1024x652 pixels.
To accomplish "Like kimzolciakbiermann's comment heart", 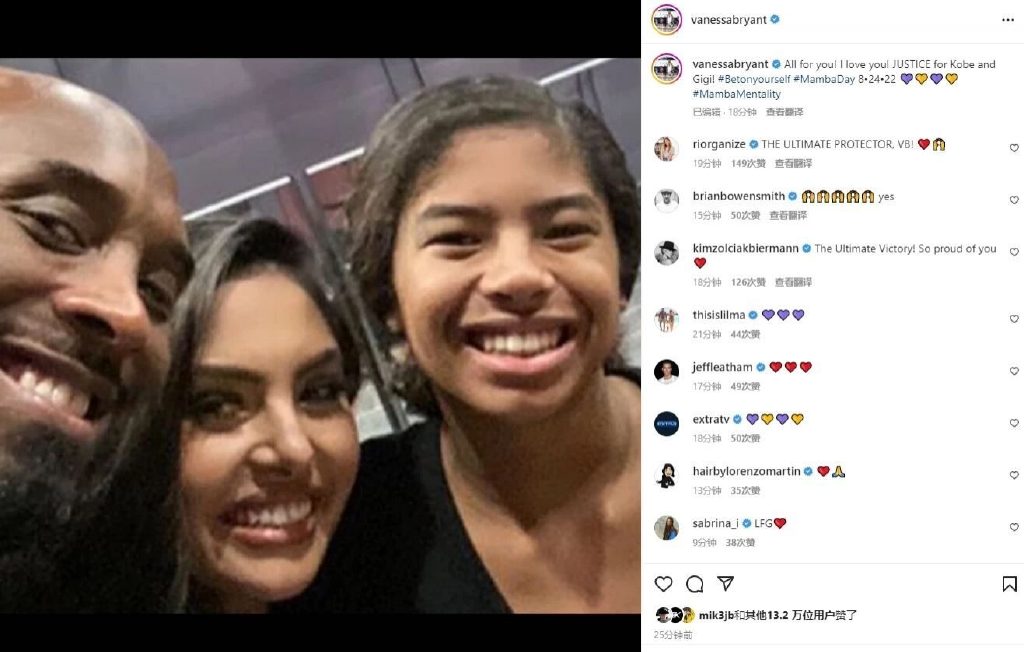I will point(1014,252).
